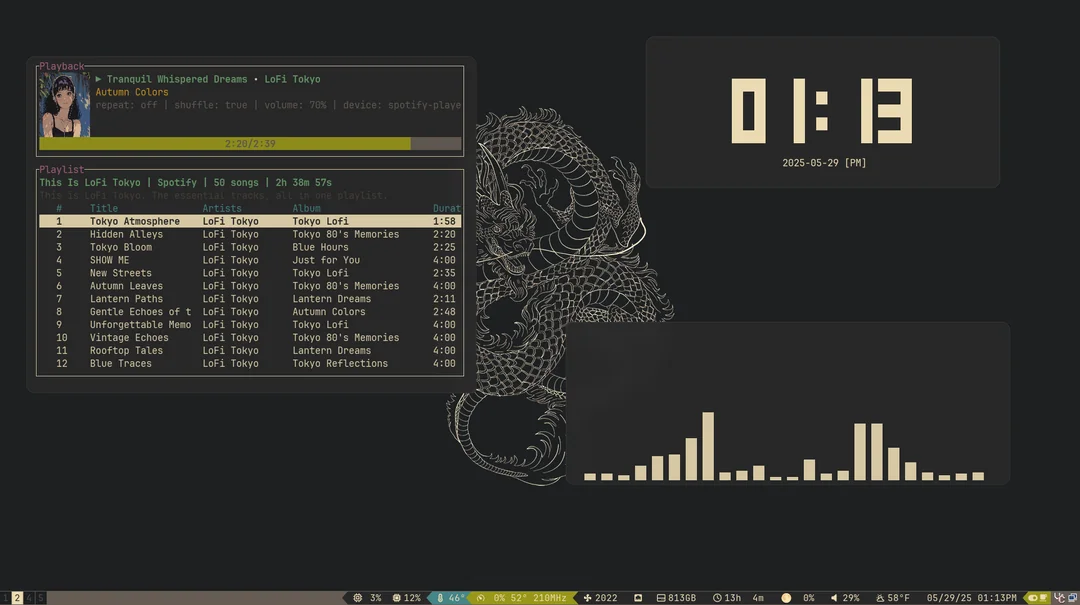This screenshot has width=1080, height=605.
Task: Click the Just for You album cell
Action: point(326,260)
